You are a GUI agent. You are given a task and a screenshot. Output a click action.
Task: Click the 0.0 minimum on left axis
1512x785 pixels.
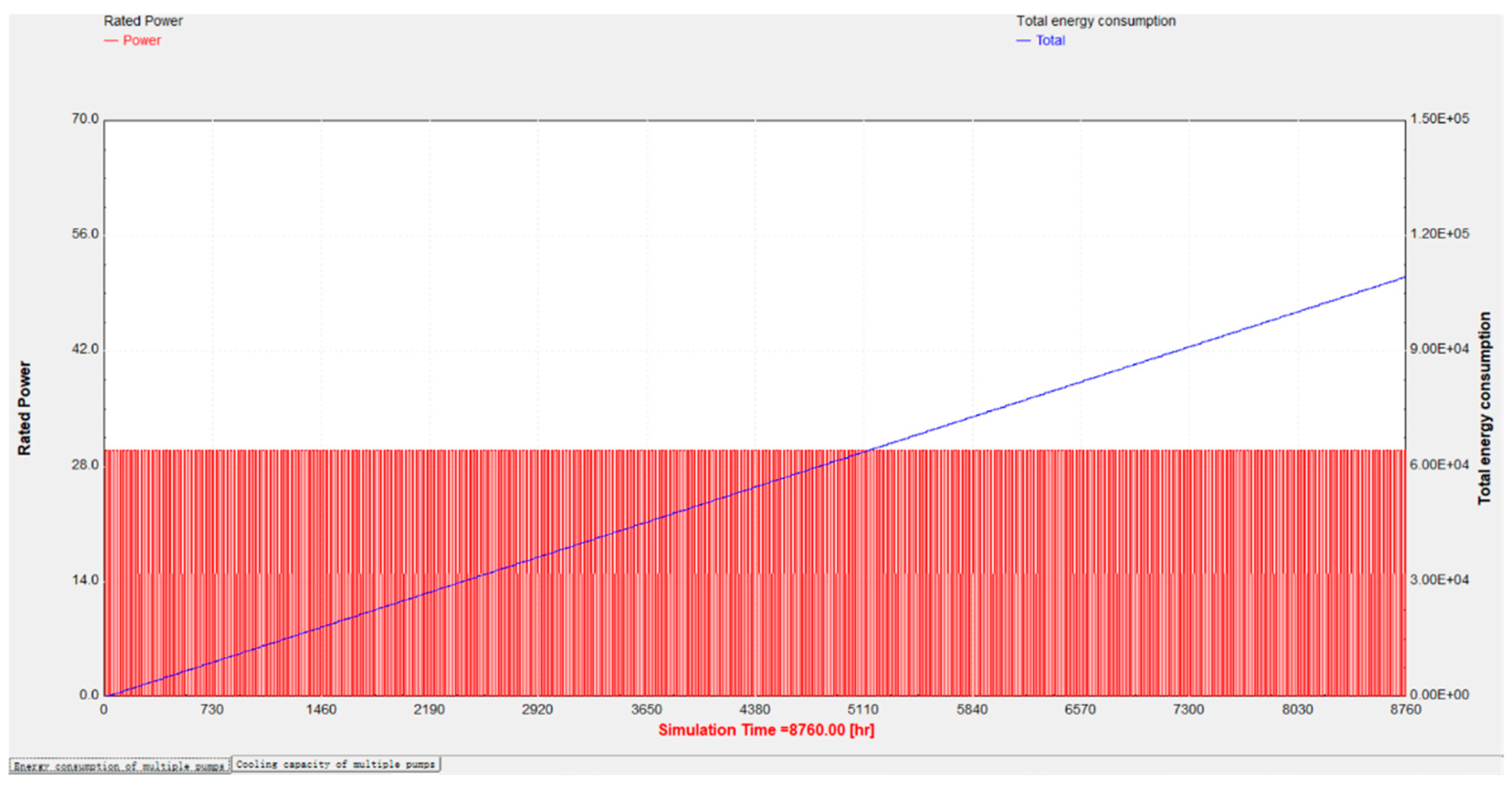click(89, 694)
